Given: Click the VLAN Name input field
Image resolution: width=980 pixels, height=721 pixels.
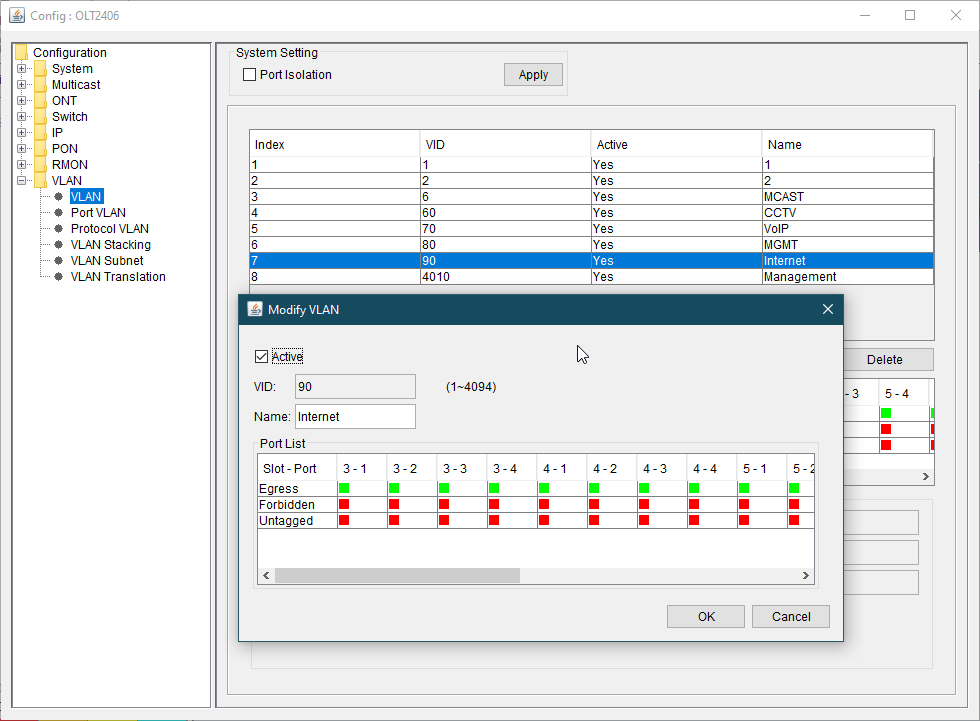Looking at the screenshot, I should pyautogui.click(x=355, y=417).
